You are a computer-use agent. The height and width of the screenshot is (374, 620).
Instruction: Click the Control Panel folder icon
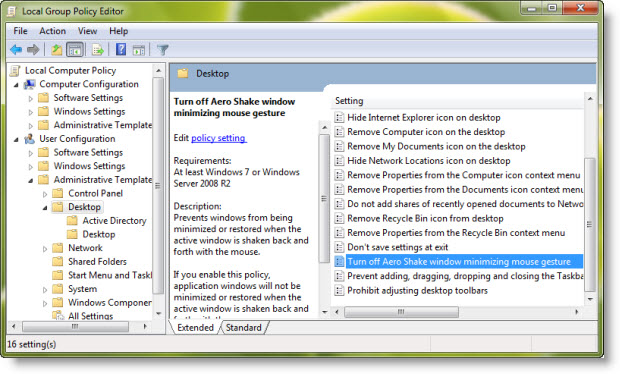pos(58,193)
